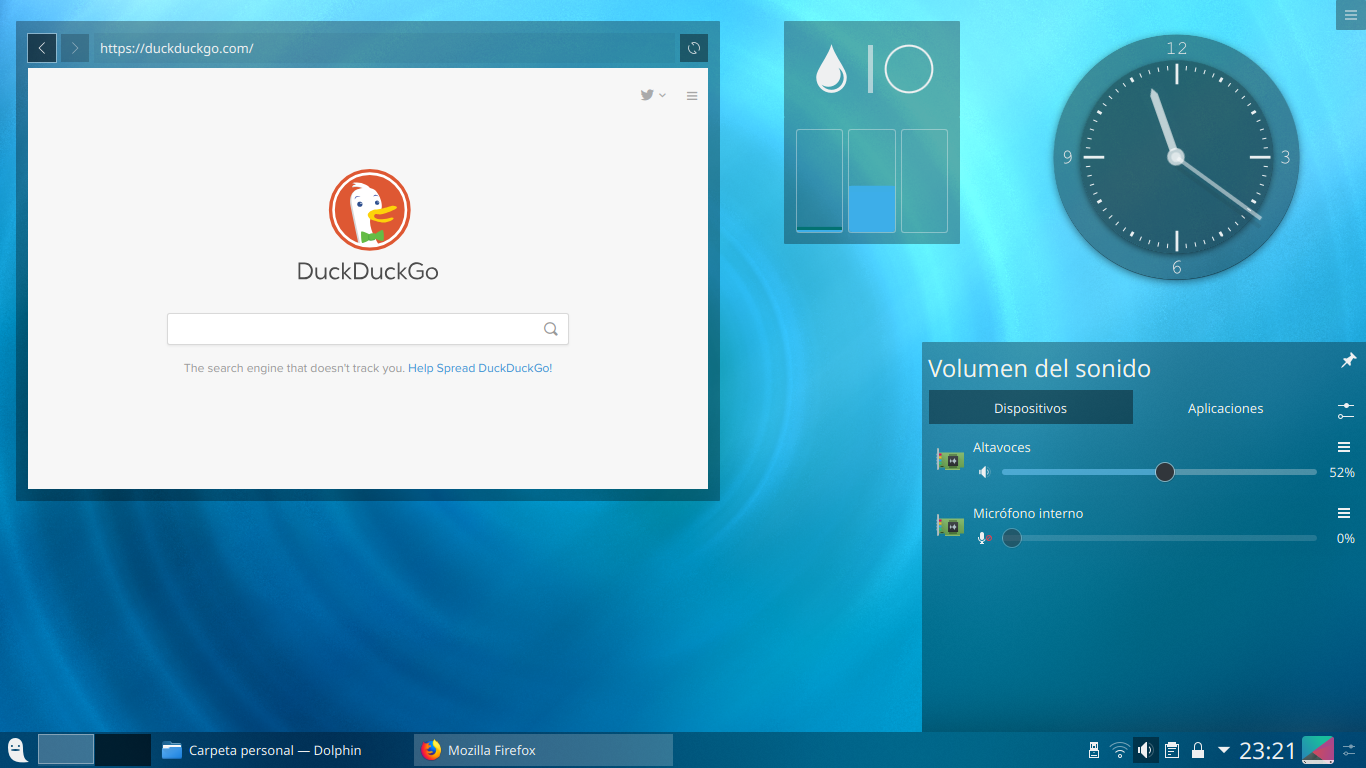The height and width of the screenshot is (768, 1366).
Task: Go forward in the web browser widget
Action: point(75,48)
